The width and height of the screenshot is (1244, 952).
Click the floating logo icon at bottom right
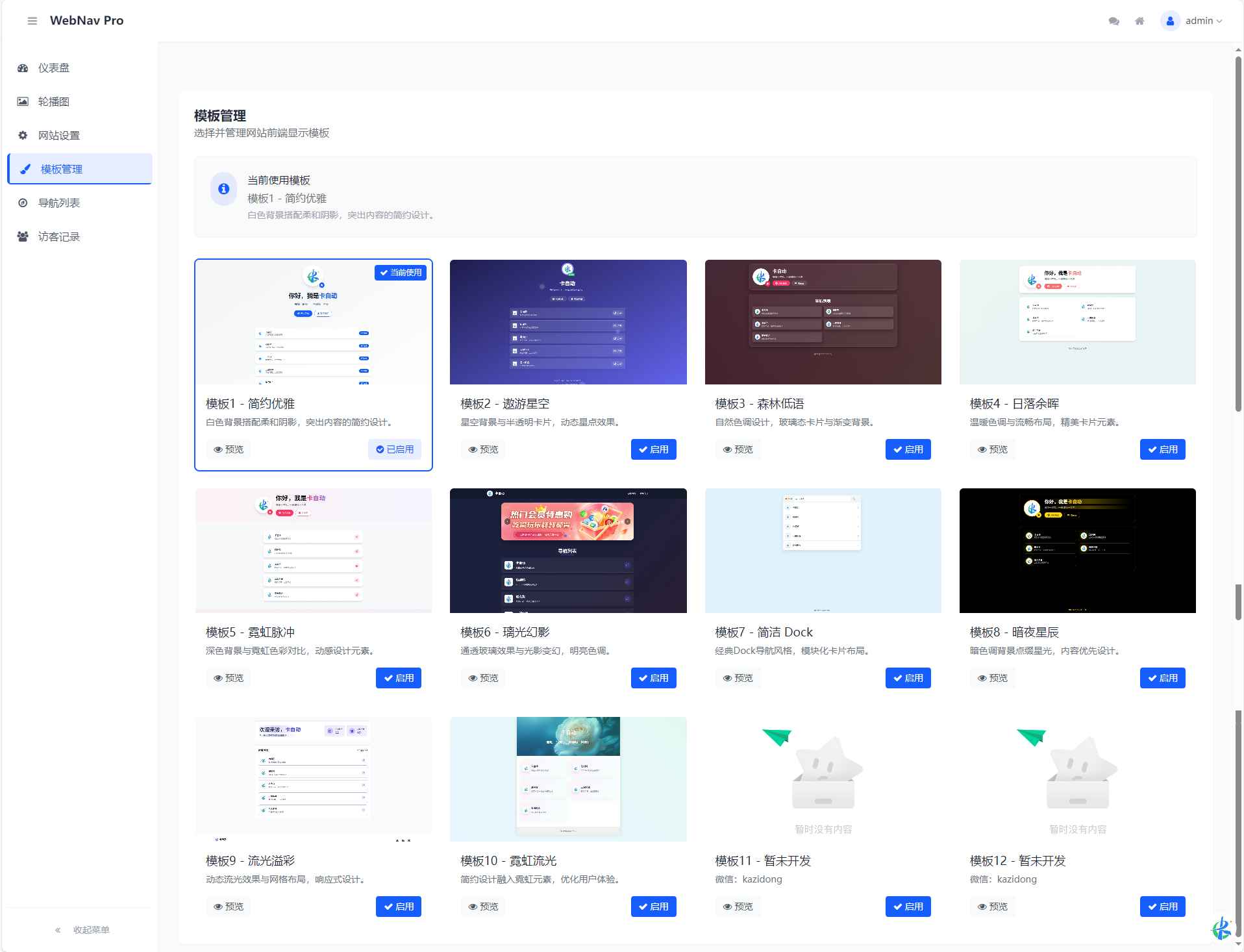click(x=1222, y=927)
